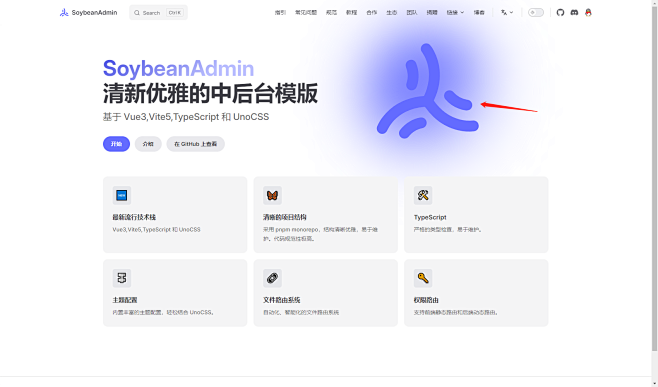Screen dimensions: 658x387
Task: Click the 权限路由 card title
Action: point(426,300)
